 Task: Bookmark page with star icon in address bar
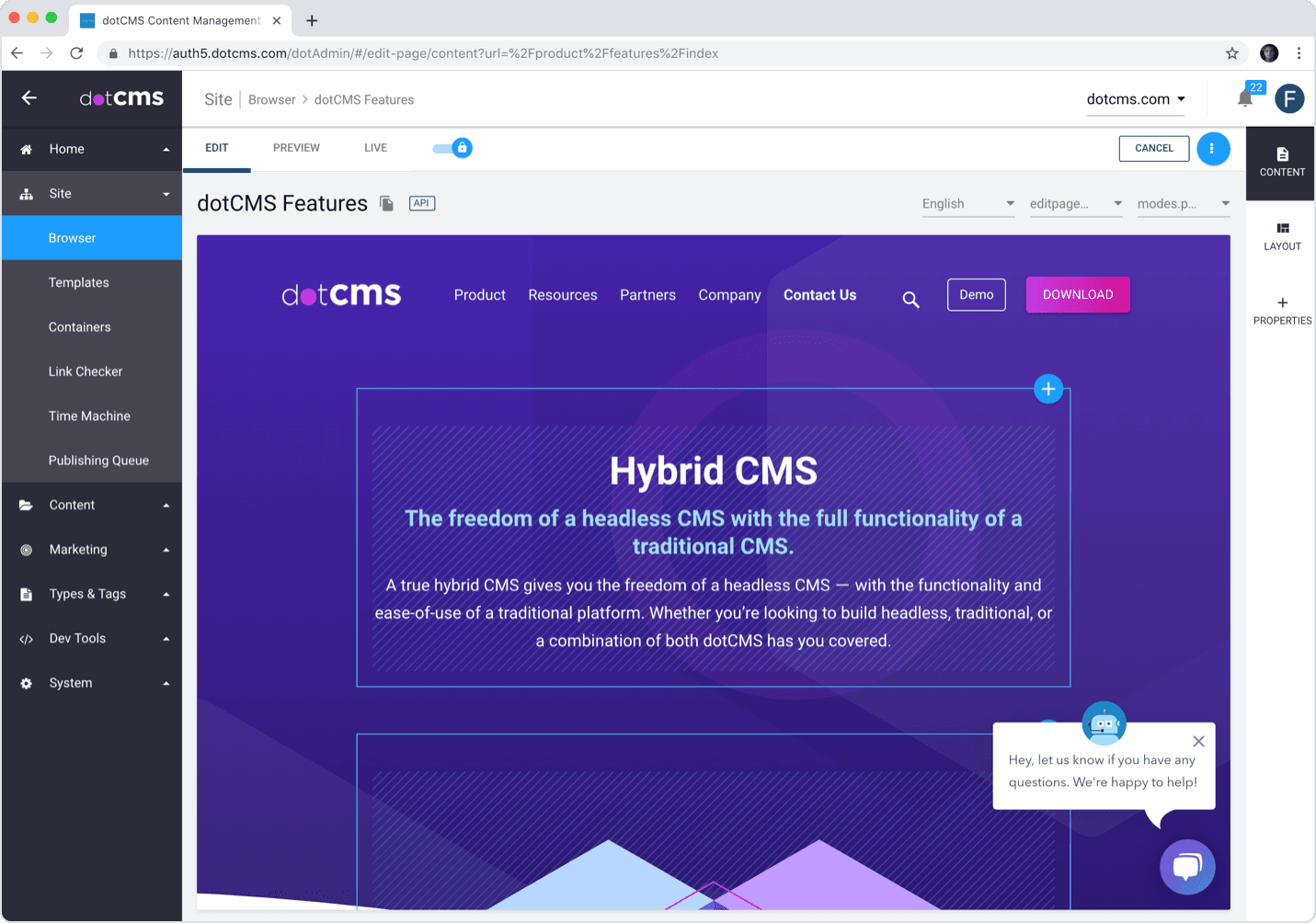click(x=1232, y=53)
